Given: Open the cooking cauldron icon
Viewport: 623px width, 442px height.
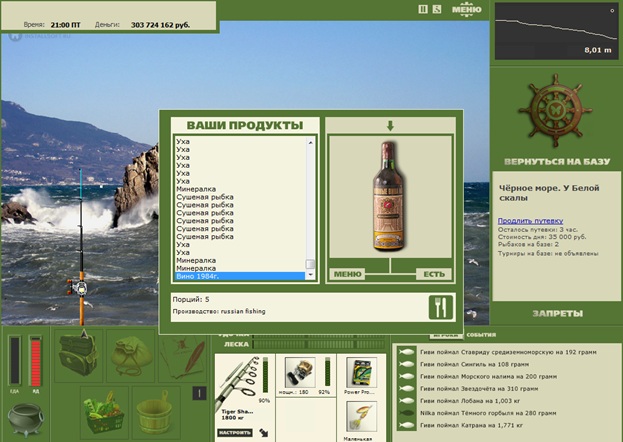Looking at the screenshot, I should (26, 419).
